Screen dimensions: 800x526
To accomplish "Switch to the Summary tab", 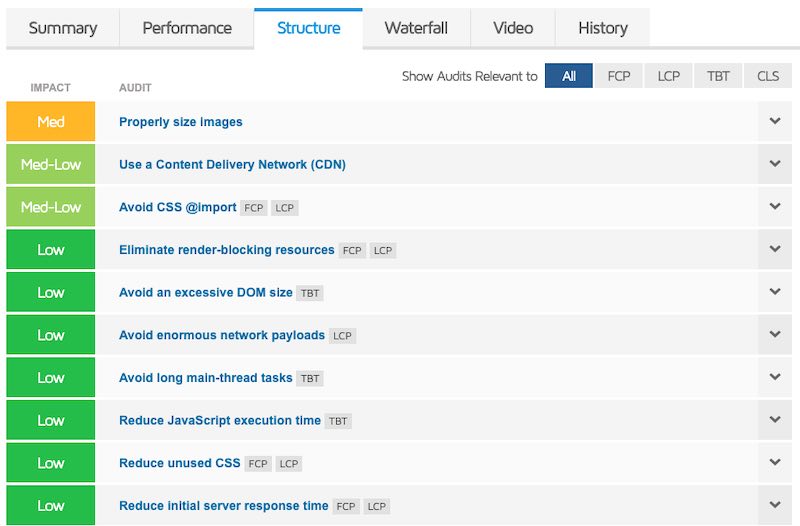I will pyautogui.click(x=62, y=28).
